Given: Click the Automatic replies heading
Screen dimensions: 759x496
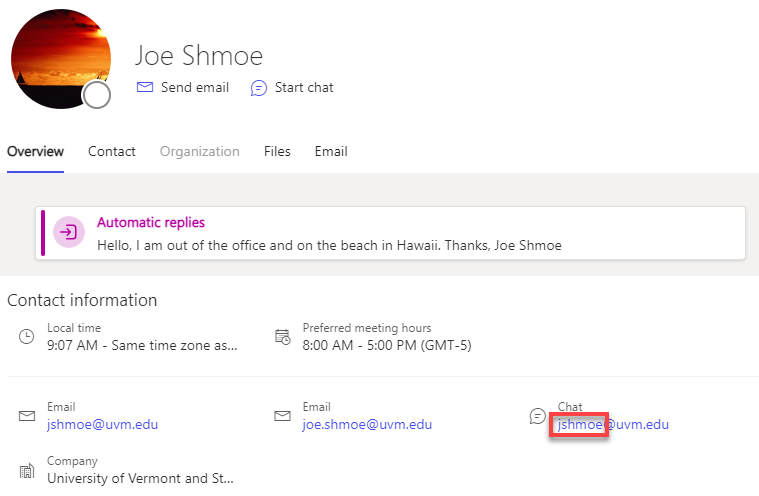Looking at the screenshot, I should pos(151,222).
